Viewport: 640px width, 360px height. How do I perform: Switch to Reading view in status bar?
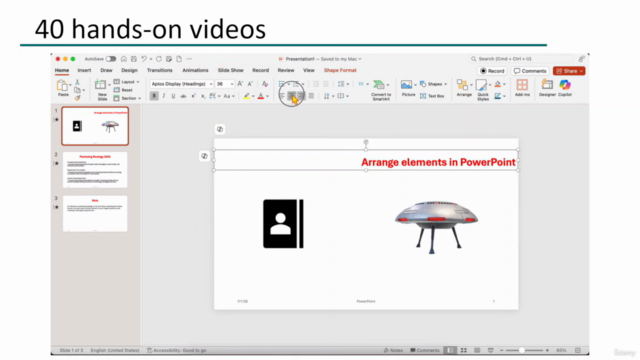(x=477, y=350)
